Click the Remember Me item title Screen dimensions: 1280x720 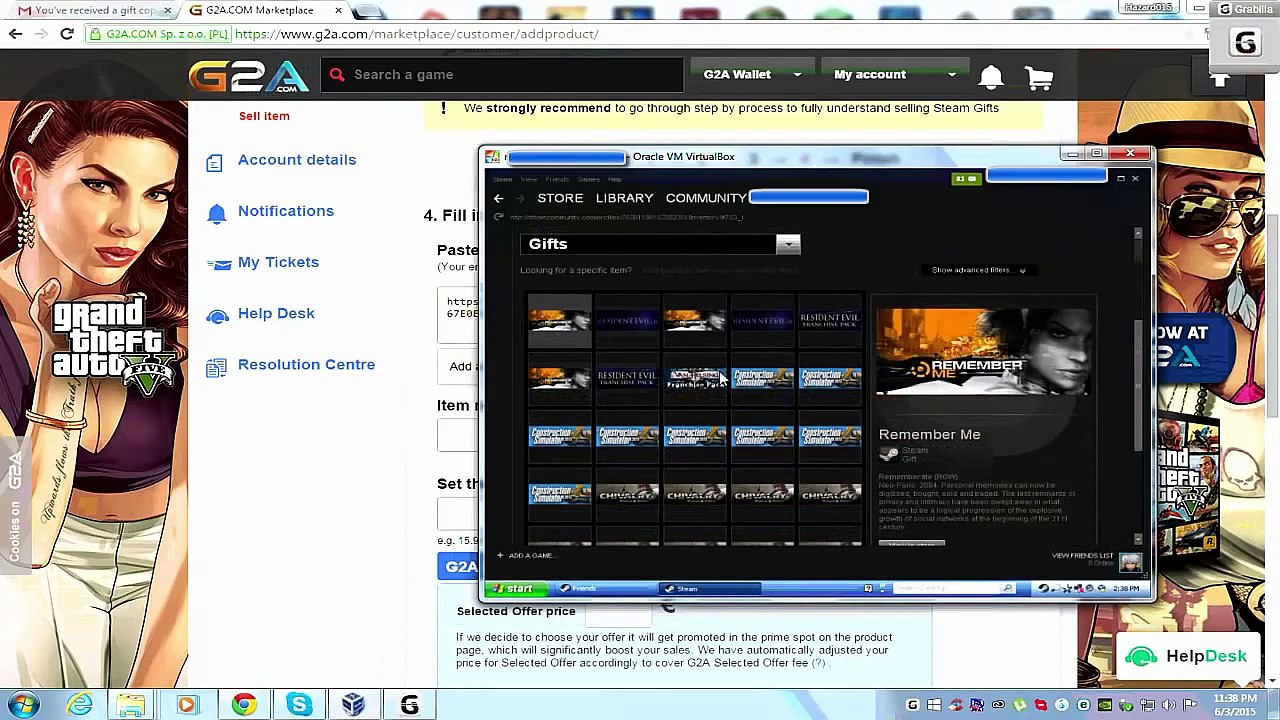tap(929, 435)
